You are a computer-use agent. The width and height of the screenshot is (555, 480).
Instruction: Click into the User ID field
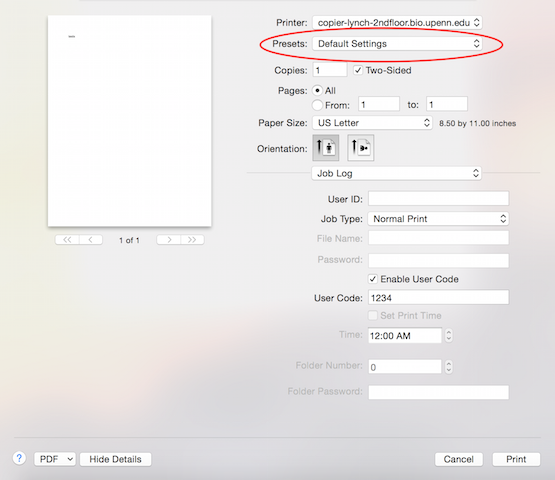coord(439,198)
